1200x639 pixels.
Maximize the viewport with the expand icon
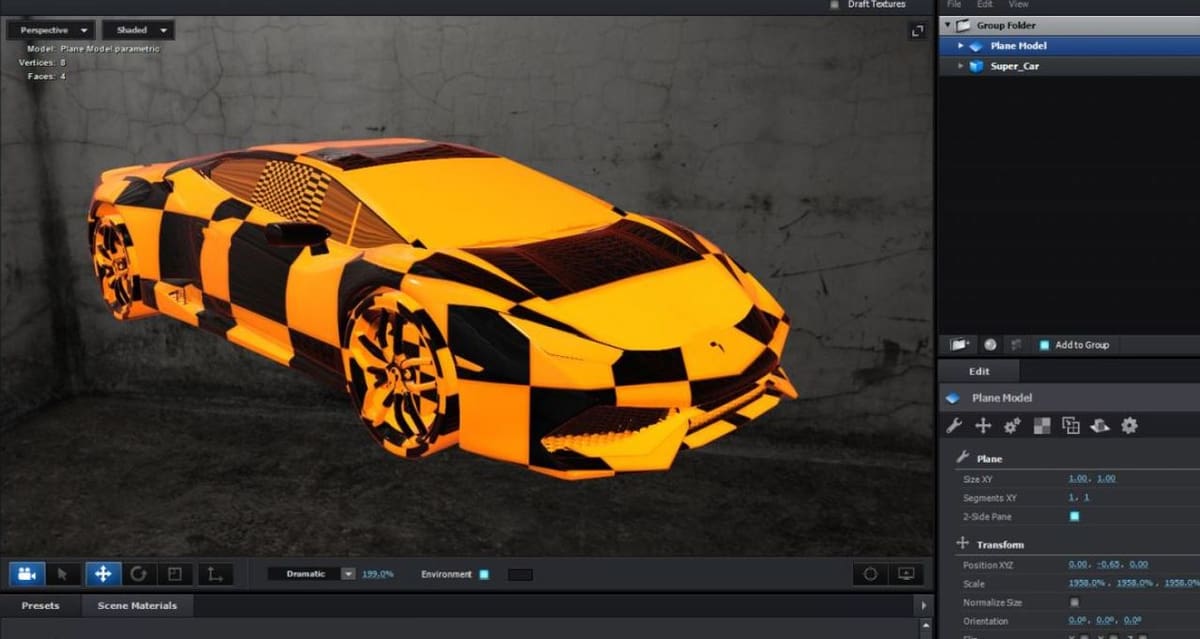(x=917, y=32)
